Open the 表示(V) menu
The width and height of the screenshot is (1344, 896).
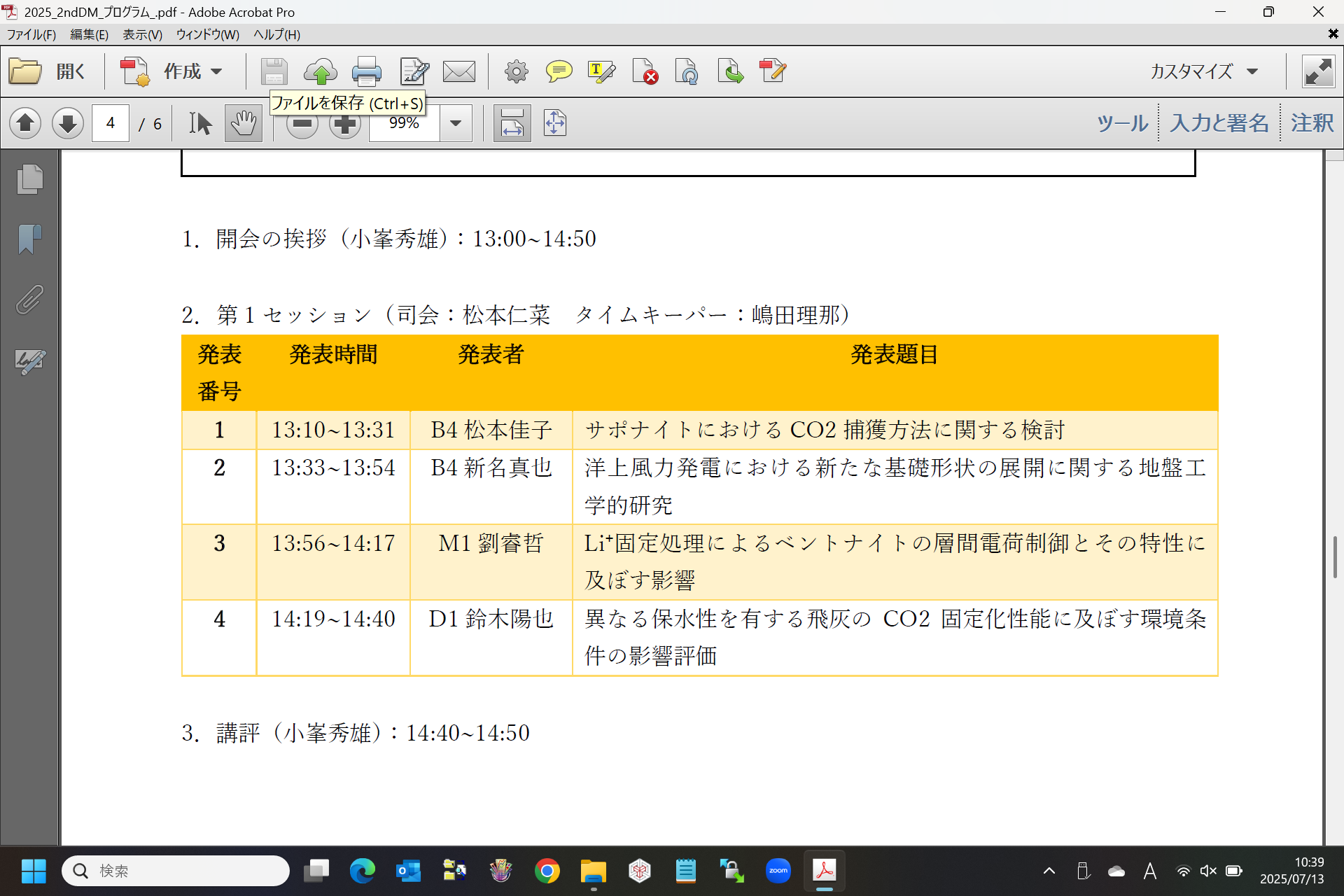pos(142,34)
